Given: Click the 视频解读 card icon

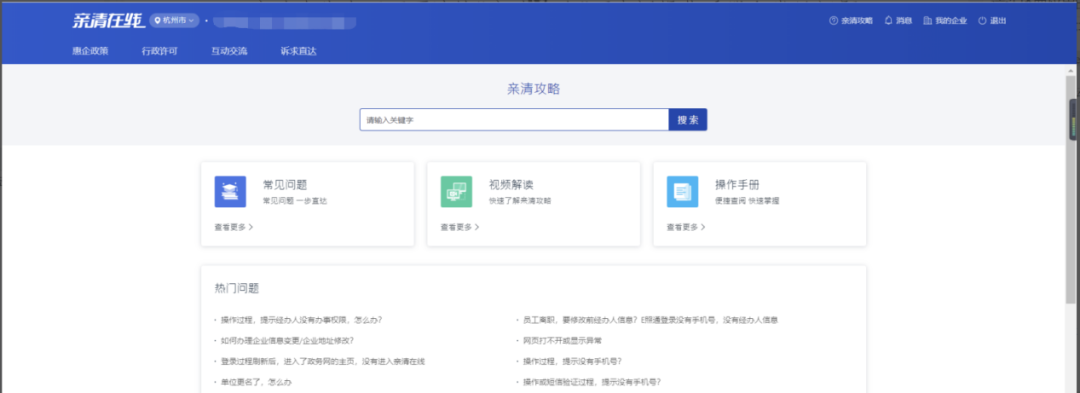Looking at the screenshot, I should click(x=456, y=191).
